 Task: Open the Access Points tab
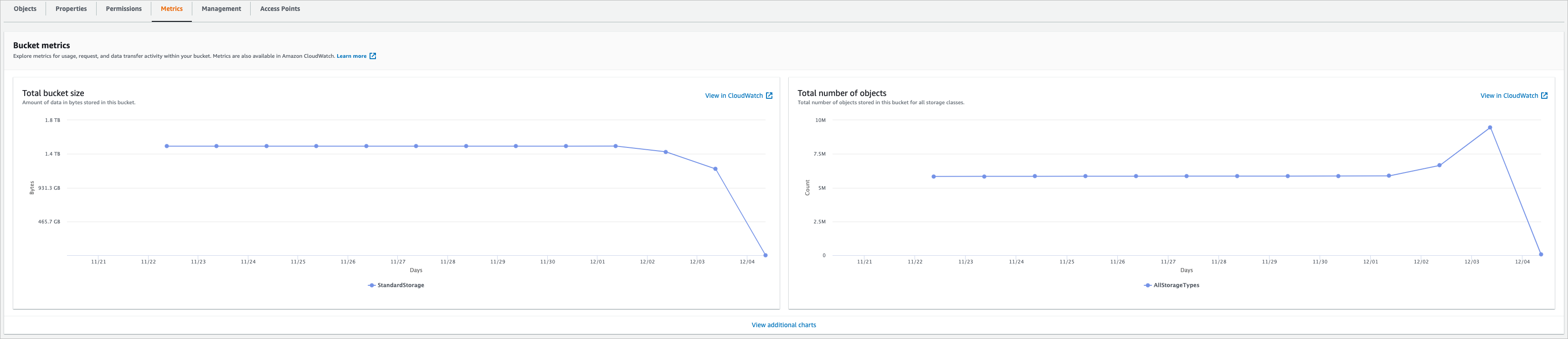tap(280, 9)
